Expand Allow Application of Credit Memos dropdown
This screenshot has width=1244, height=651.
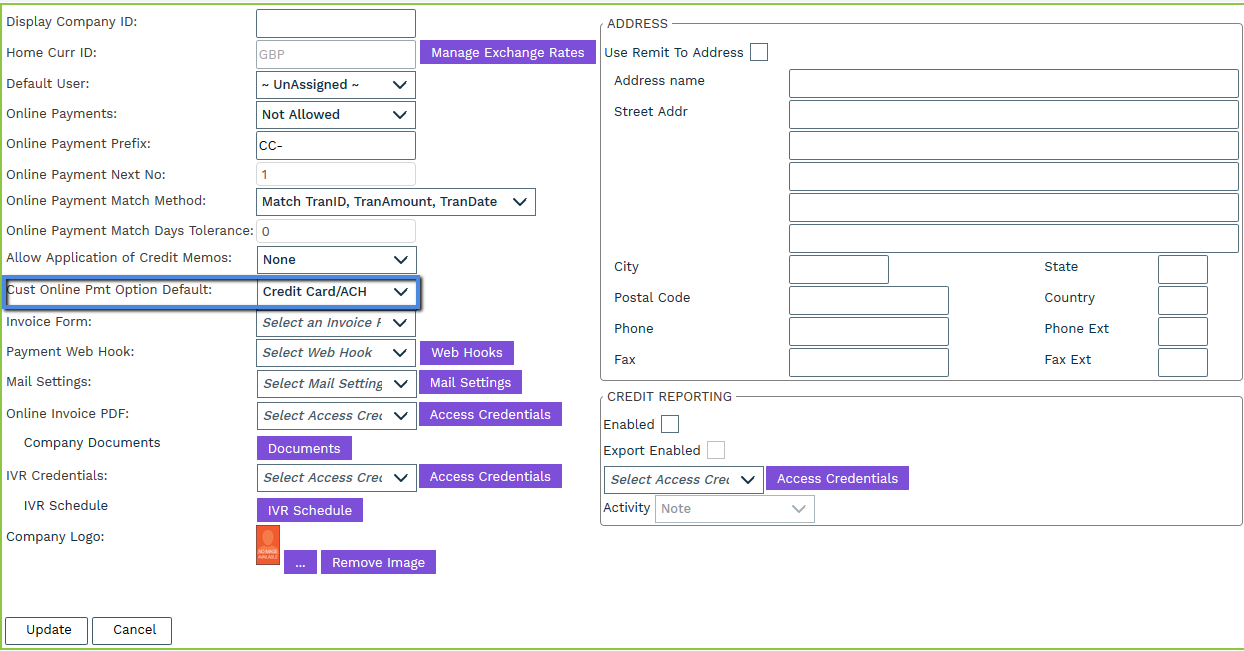[x=336, y=260]
